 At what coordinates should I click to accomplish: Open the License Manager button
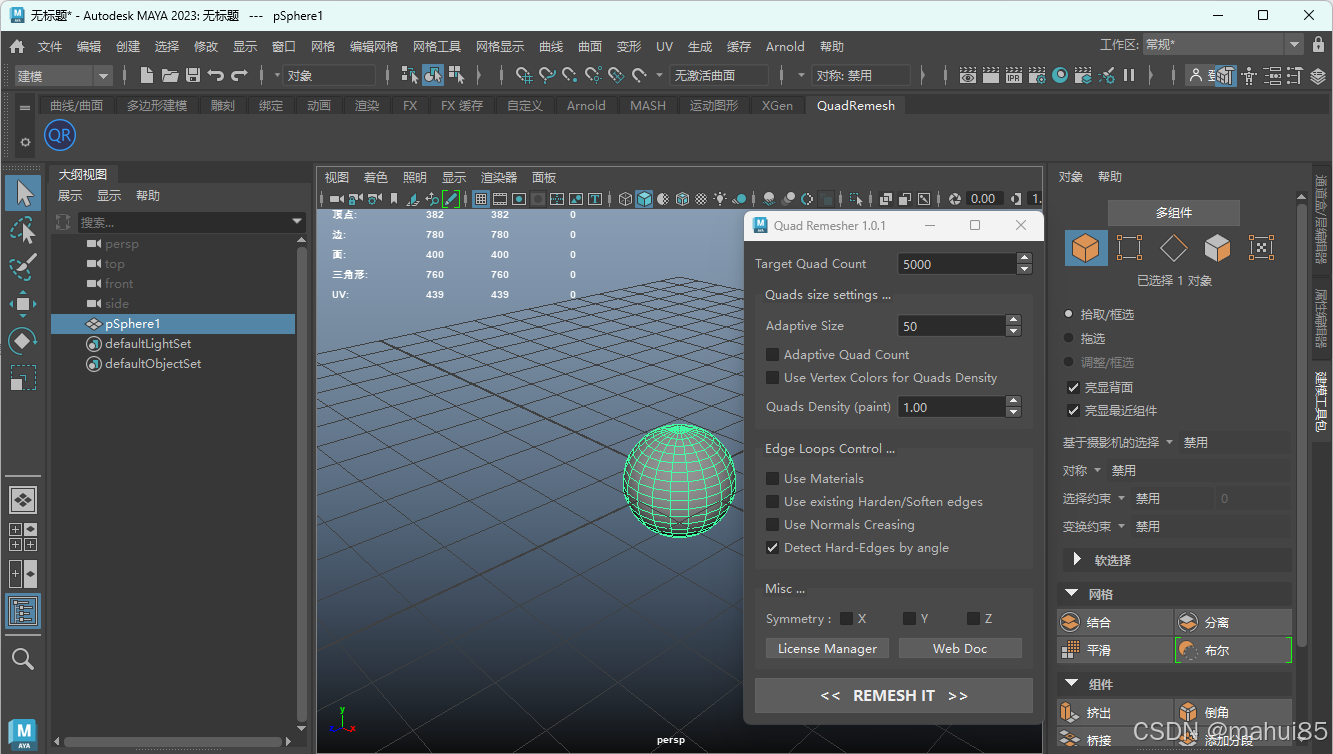[827, 649]
